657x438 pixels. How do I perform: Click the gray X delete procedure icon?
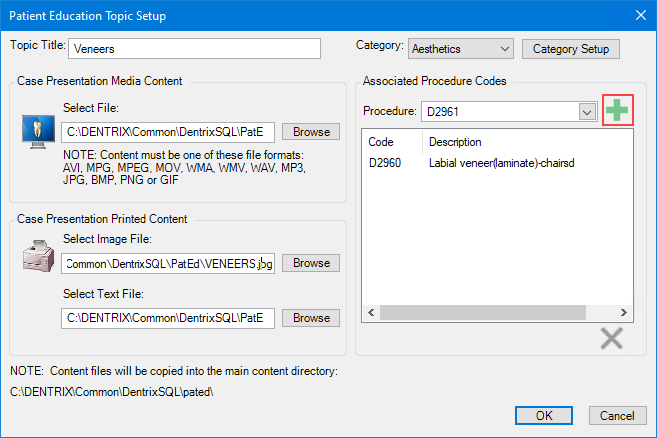611,338
